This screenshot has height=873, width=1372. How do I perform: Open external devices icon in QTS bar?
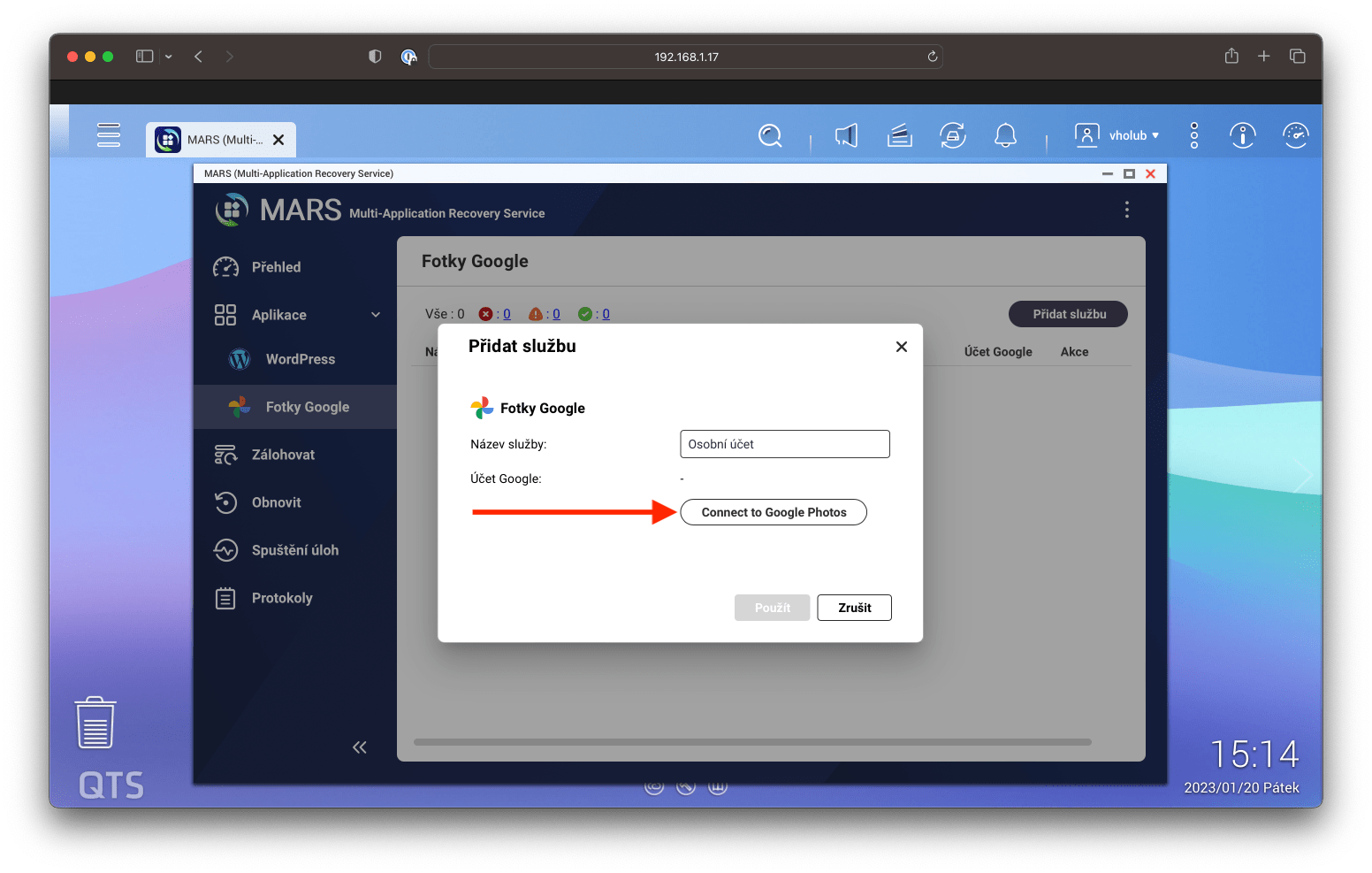pos(953,135)
